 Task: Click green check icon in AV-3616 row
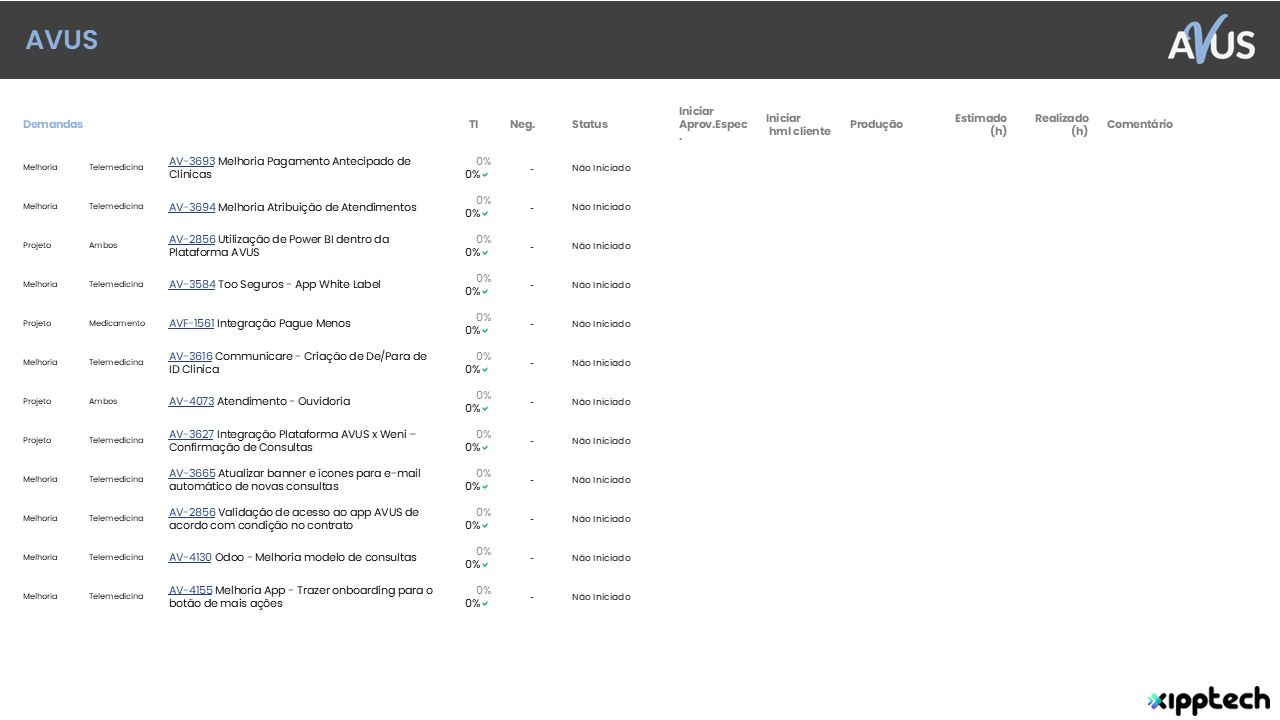pyautogui.click(x=485, y=370)
